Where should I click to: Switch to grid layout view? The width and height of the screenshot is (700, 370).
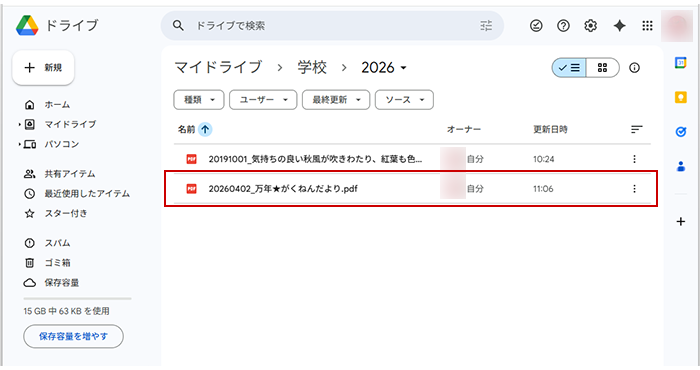pos(602,68)
